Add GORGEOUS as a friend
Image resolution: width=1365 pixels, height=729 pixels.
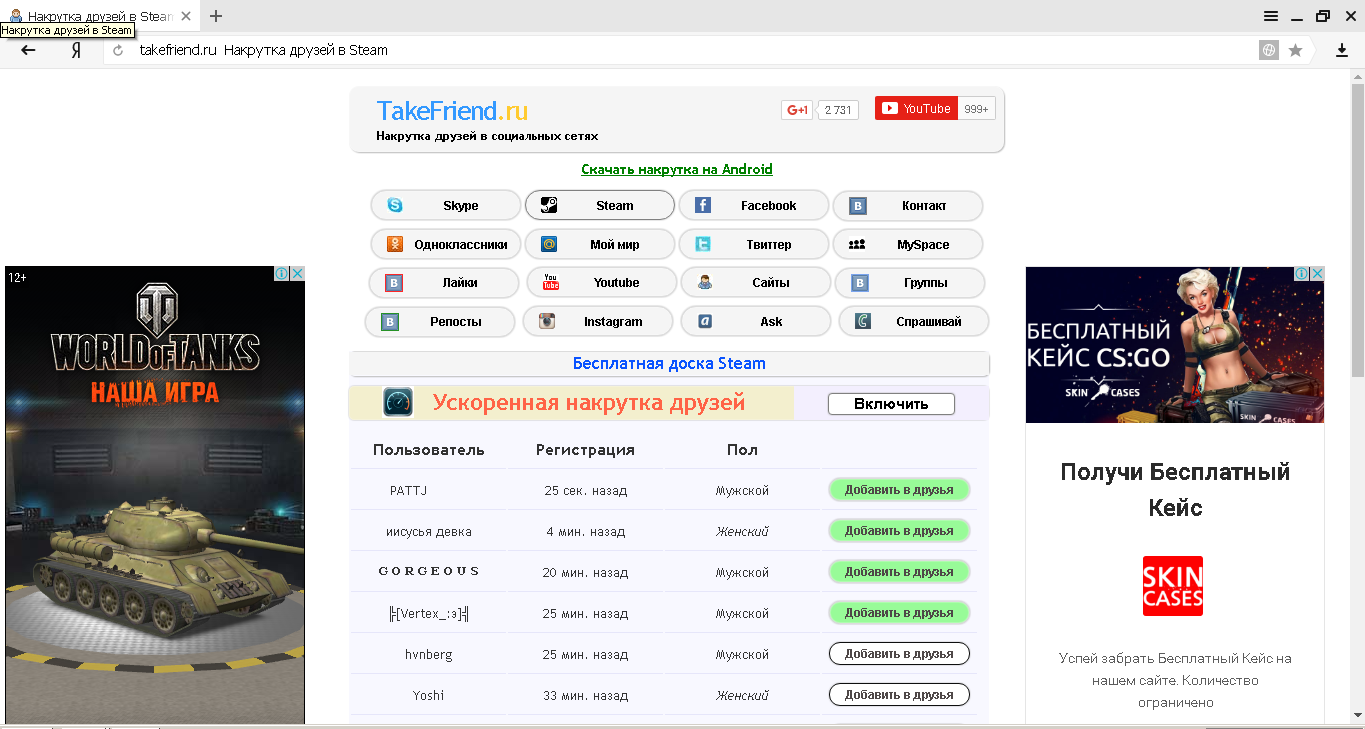[899, 572]
